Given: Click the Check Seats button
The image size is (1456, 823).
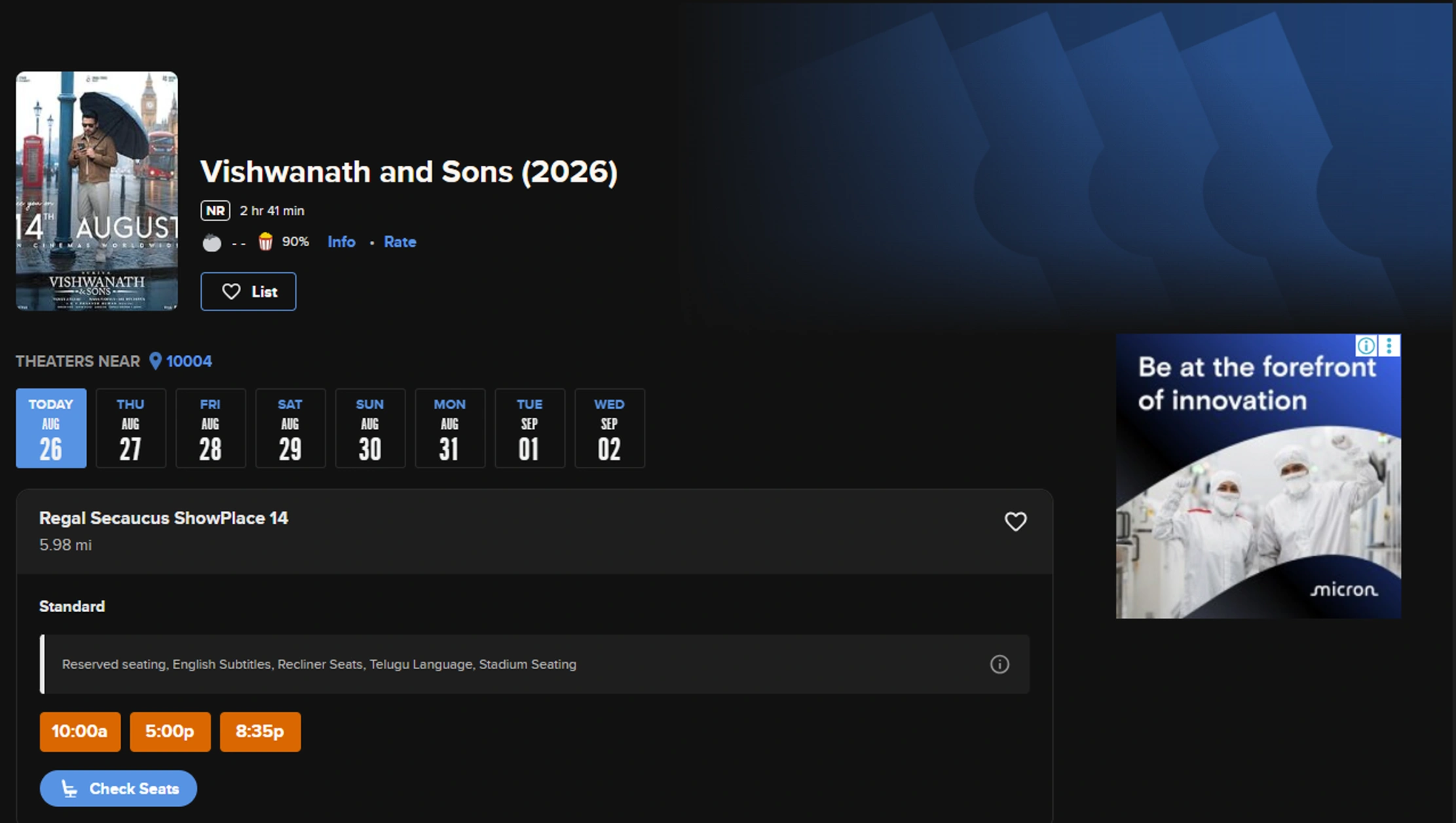Looking at the screenshot, I should click(x=119, y=788).
